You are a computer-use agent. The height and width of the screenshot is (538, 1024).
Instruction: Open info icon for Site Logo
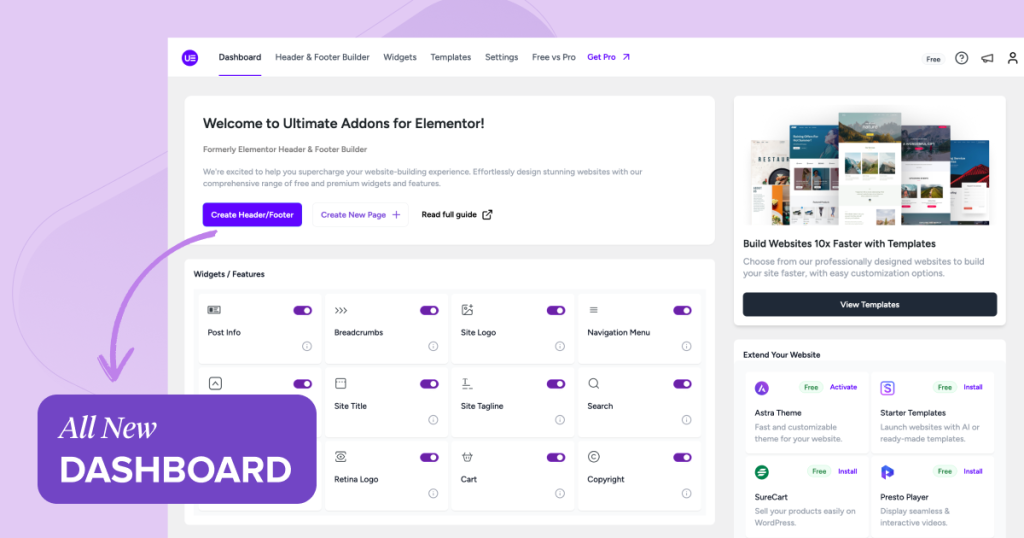[560, 346]
